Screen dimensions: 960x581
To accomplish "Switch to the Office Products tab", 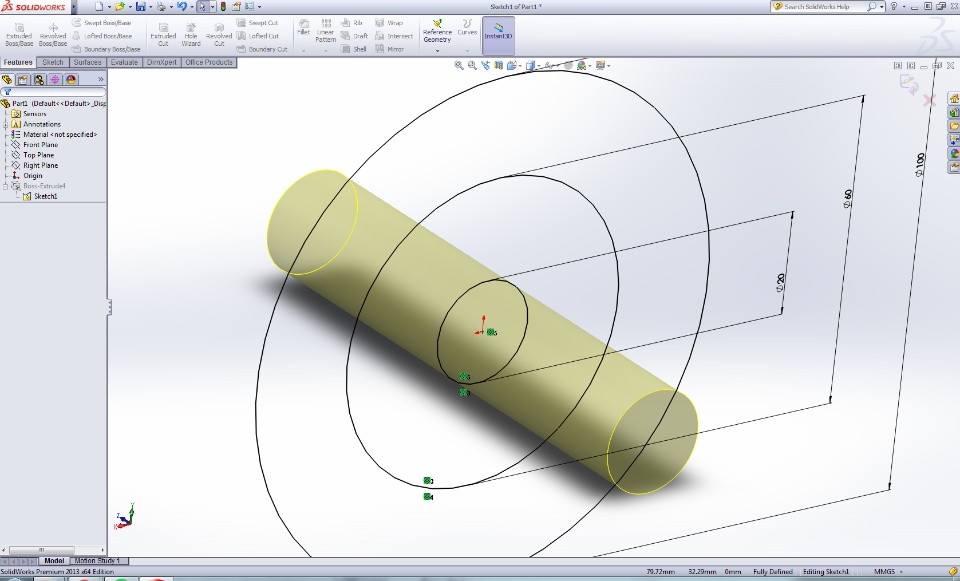I will point(209,62).
